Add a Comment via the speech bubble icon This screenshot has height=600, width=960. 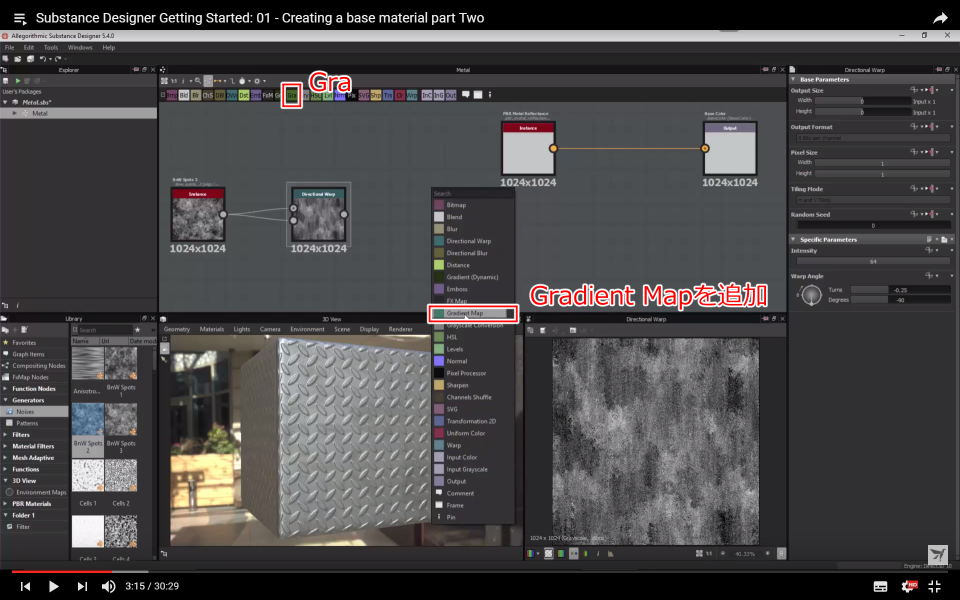tap(466, 95)
